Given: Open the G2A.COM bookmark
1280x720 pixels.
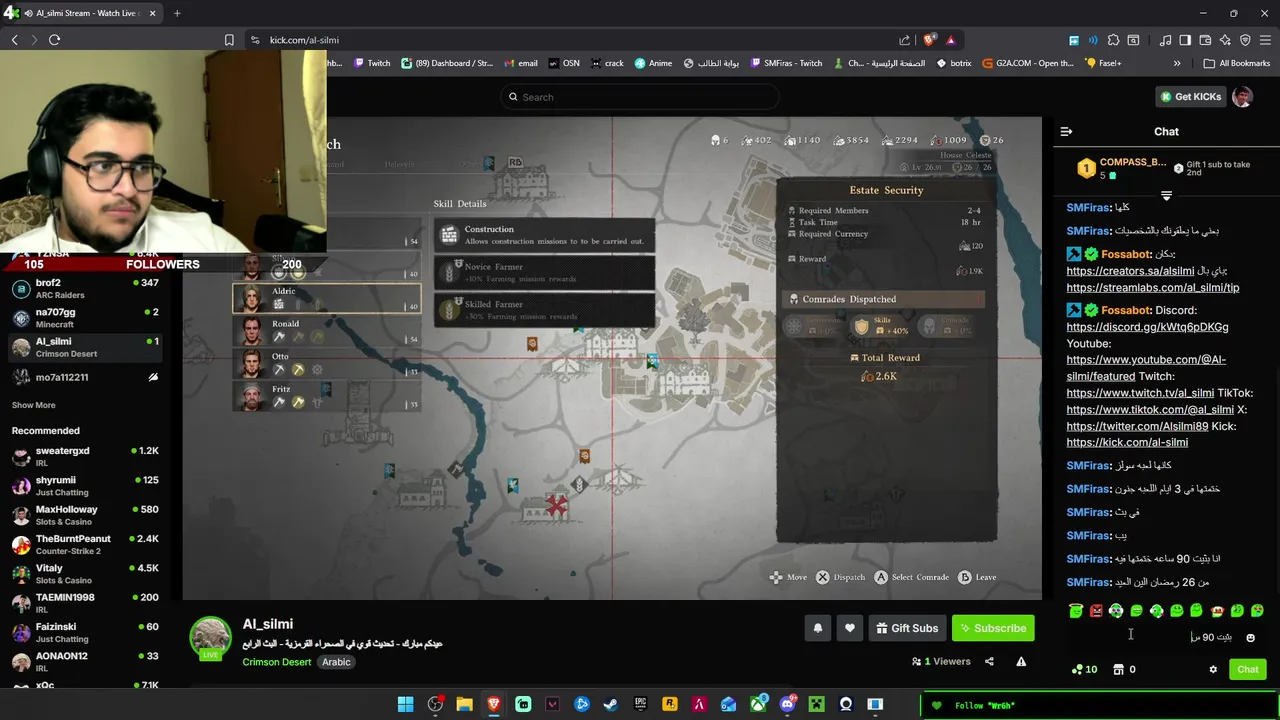Looking at the screenshot, I should 1027,63.
